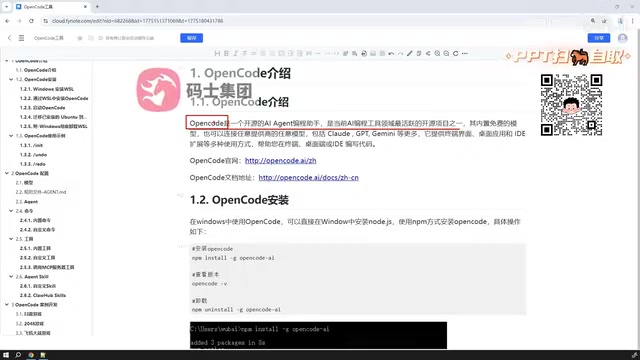This screenshot has width=640, height=360.
Task: Go to 1.2.1. Windows 安装WSL in outline
Action: tap(47, 89)
